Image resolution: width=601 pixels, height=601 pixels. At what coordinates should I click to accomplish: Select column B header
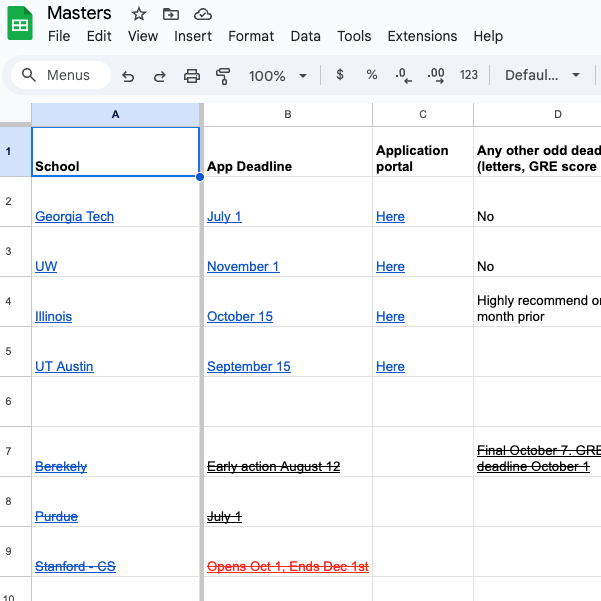point(288,114)
